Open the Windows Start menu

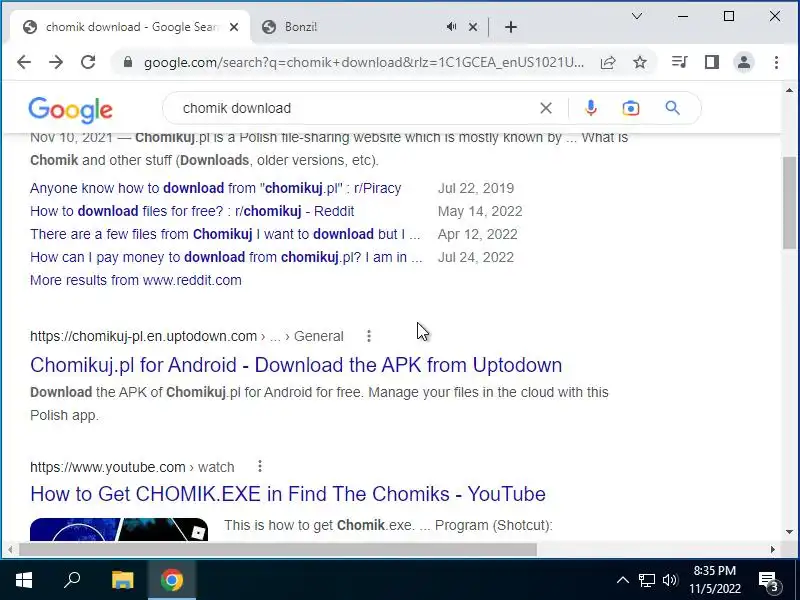24,580
